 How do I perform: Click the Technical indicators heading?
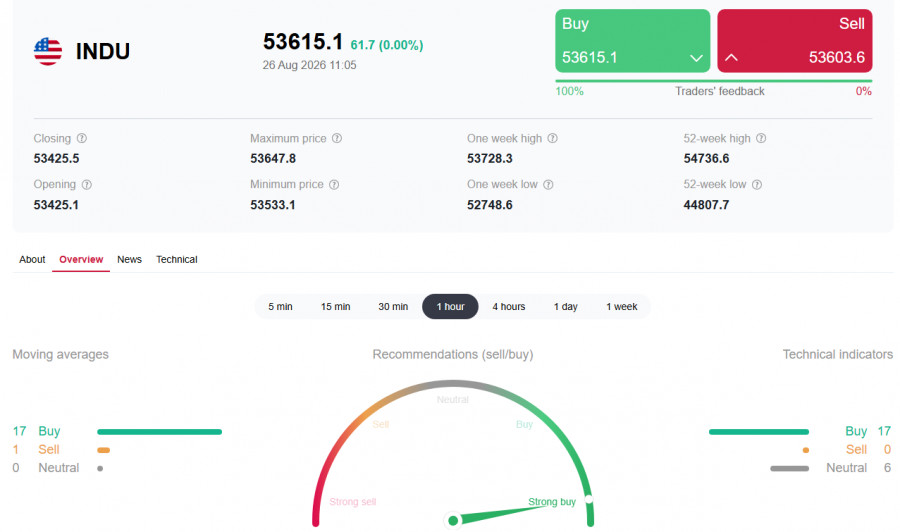click(837, 355)
